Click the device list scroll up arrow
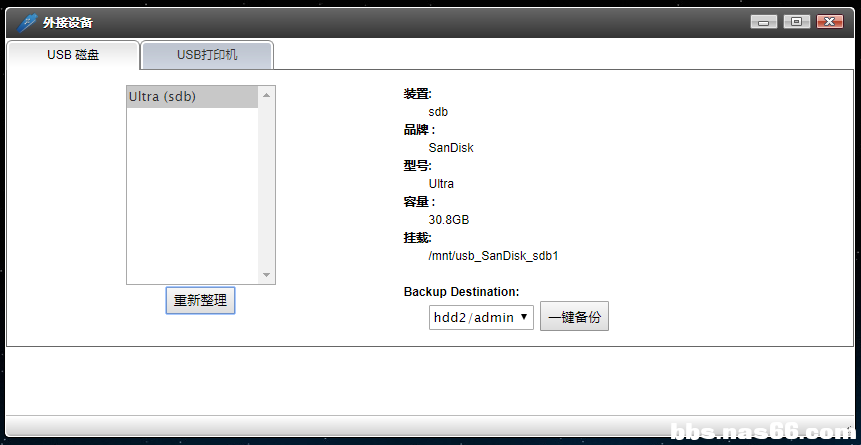 (266, 97)
